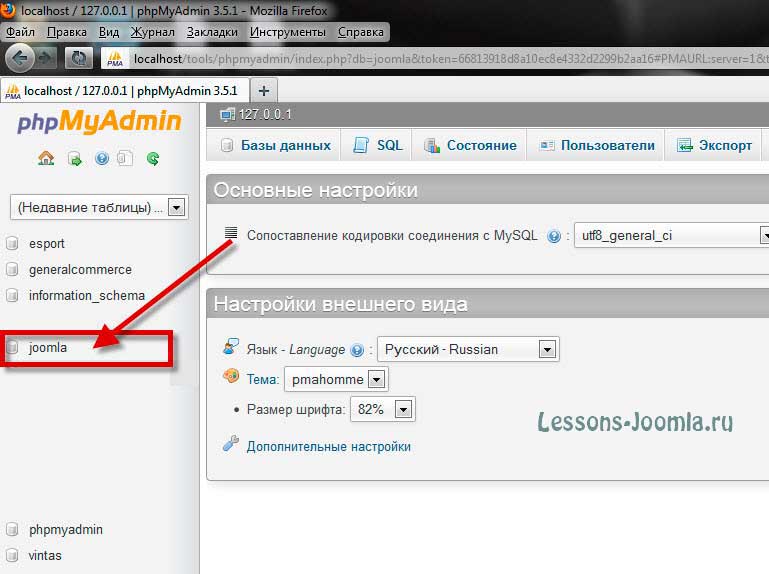Select the localhost phpMyAdmin browser tab
The image size is (769, 574).
click(x=125, y=91)
